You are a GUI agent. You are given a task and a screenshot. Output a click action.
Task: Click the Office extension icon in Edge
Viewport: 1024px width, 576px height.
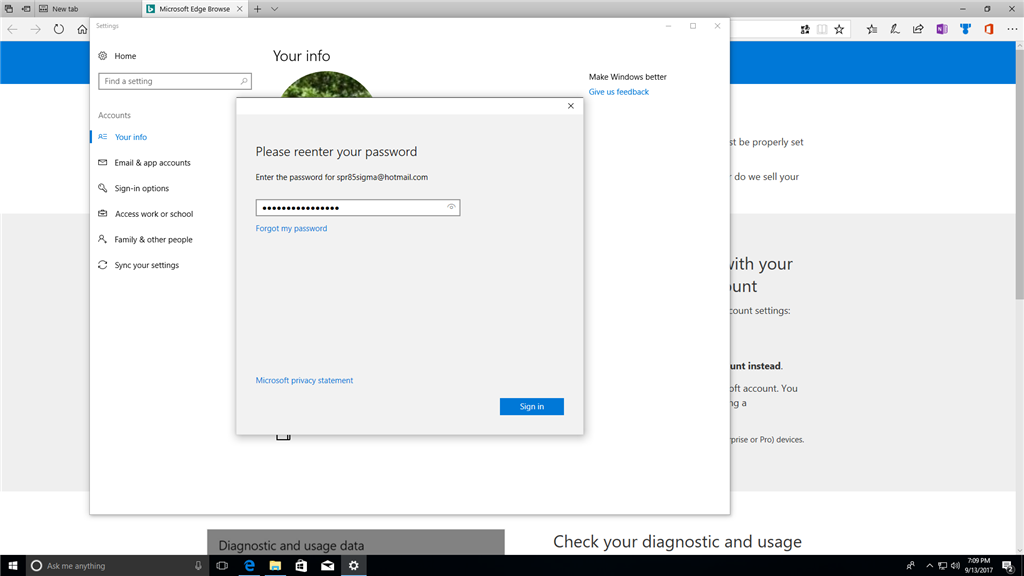coord(989,29)
